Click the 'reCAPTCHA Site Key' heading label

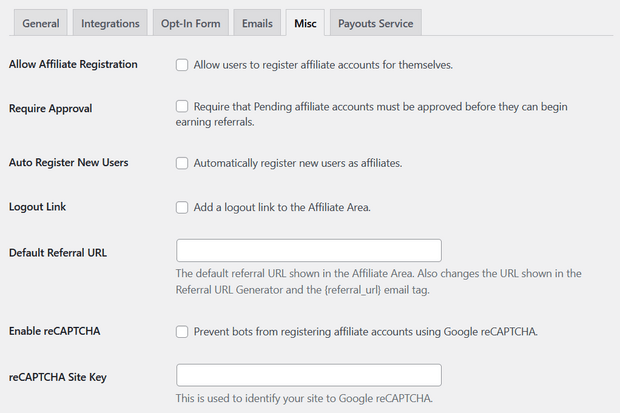pos(58,377)
